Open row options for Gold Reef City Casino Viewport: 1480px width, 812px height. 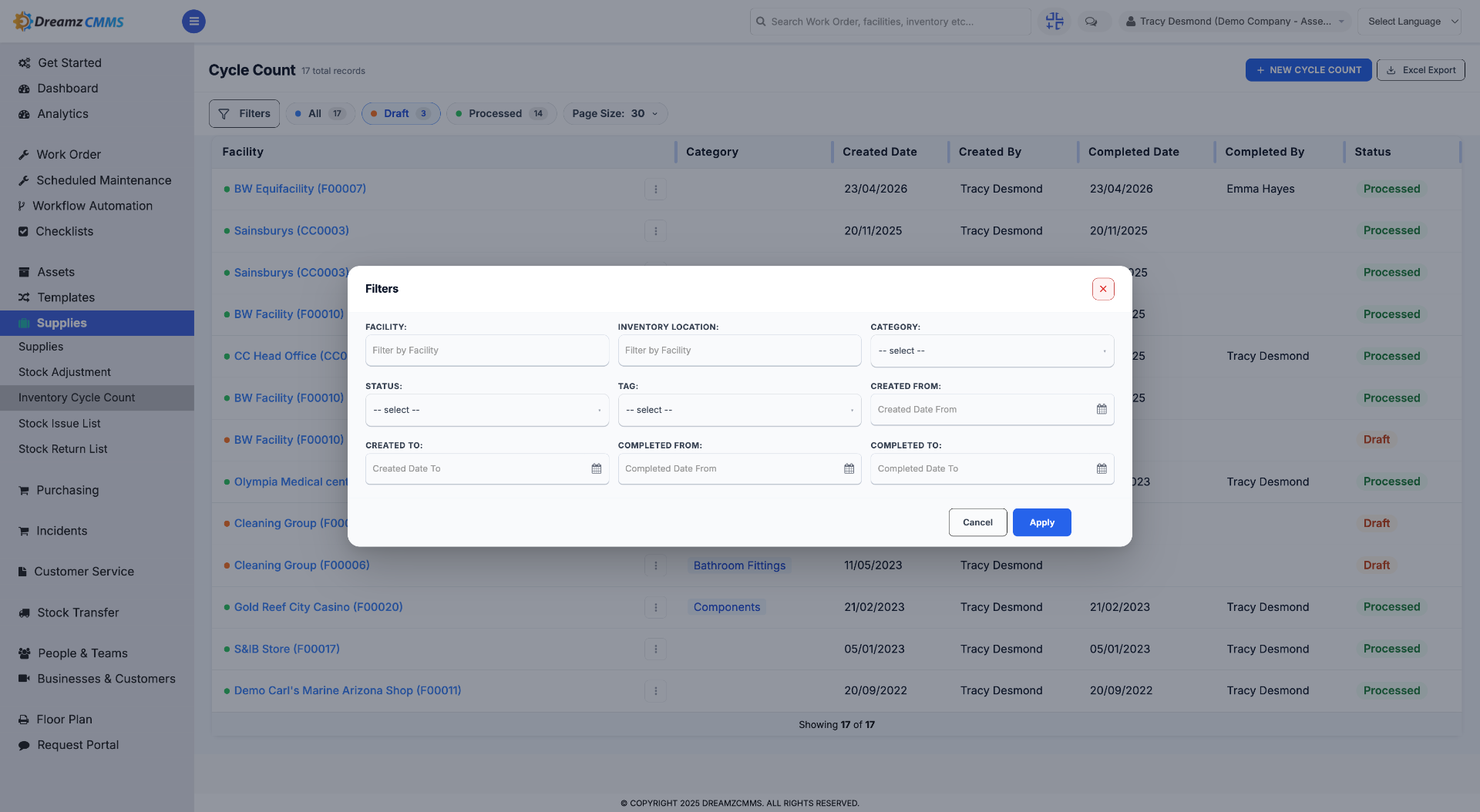[655, 607]
